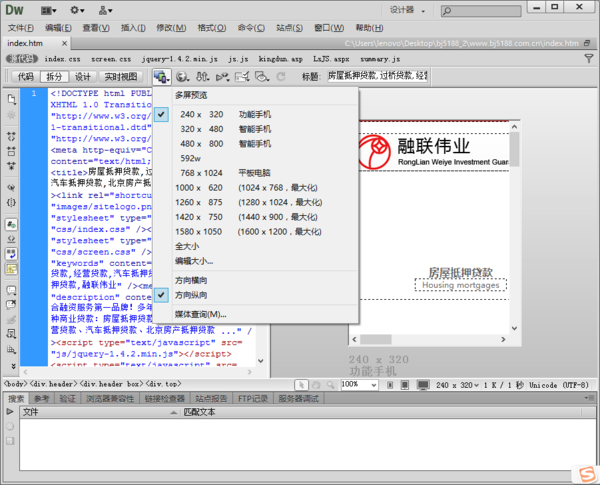The height and width of the screenshot is (485, 600).
Task: Click the mobile size icon in status bar
Action: click(x=390, y=385)
